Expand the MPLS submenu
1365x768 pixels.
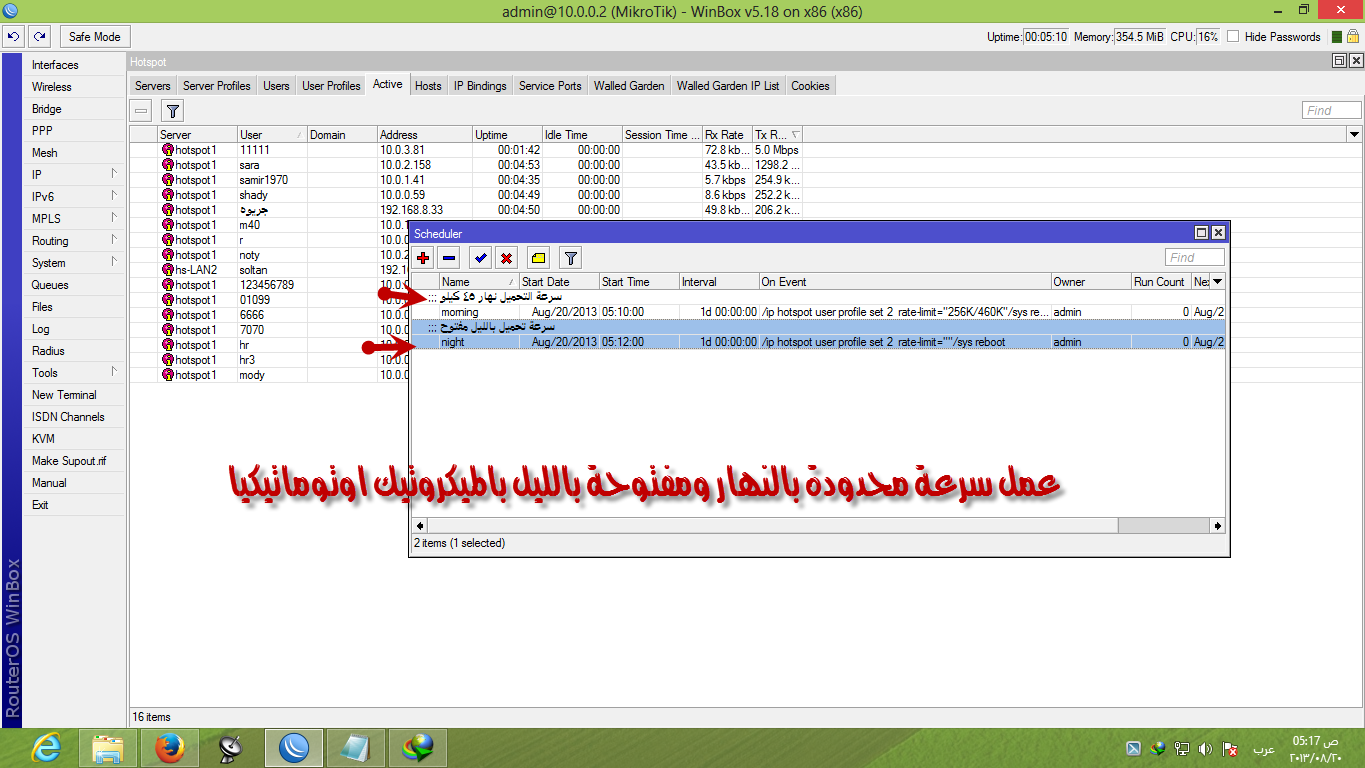click(75, 219)
